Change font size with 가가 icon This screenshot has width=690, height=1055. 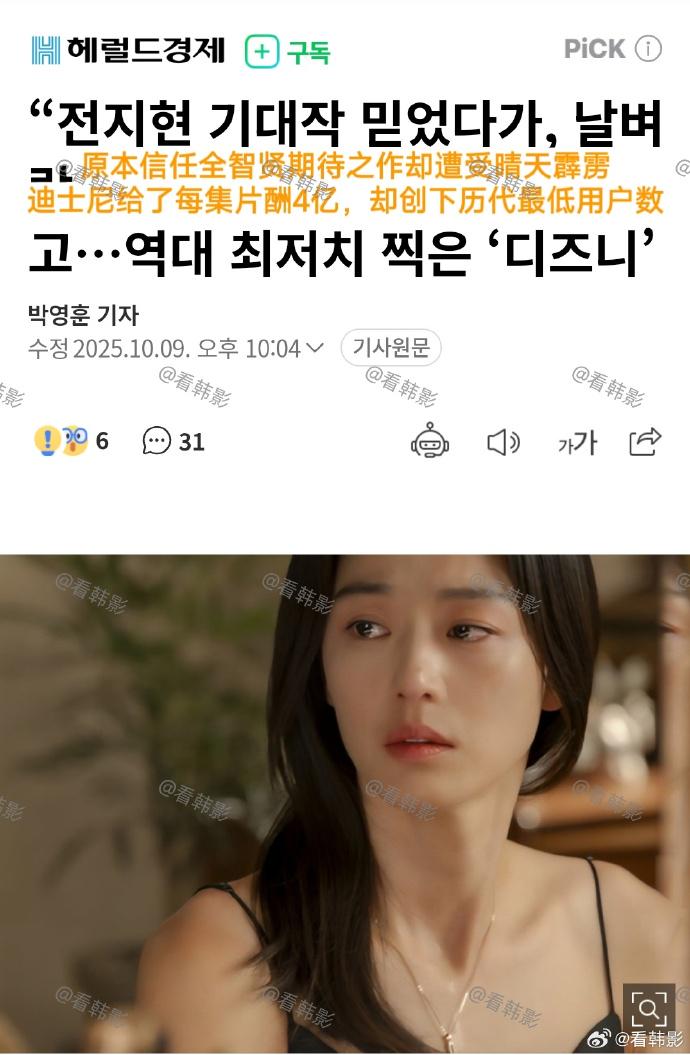click(x=577, y=443)
